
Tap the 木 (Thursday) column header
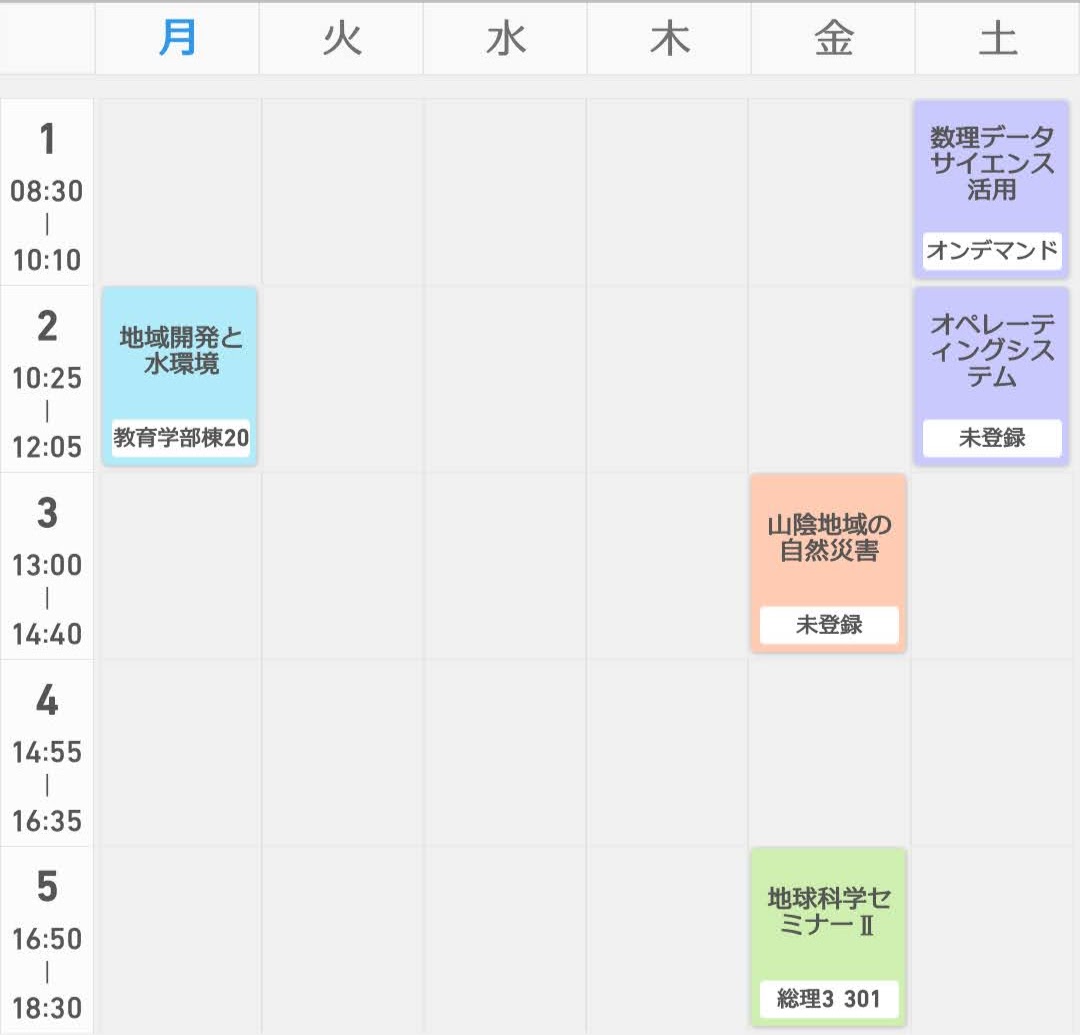[x=670, y=40]
